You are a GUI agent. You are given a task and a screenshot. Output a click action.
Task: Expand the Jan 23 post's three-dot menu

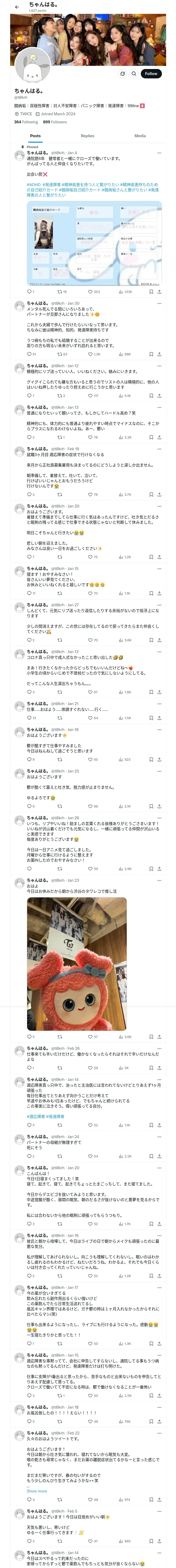159,880
